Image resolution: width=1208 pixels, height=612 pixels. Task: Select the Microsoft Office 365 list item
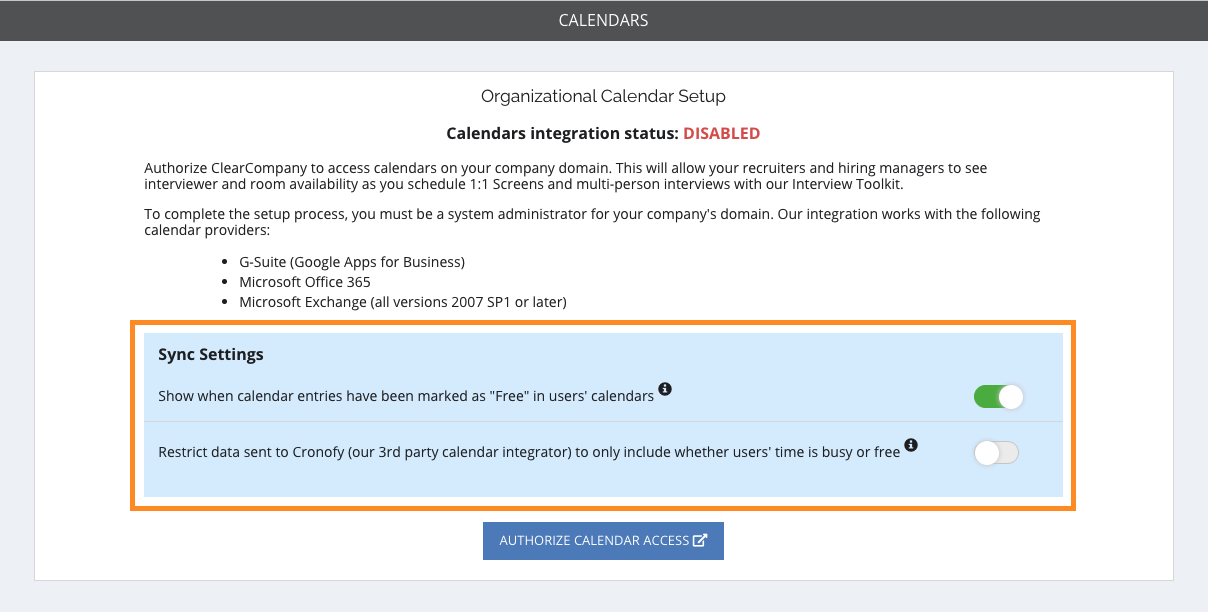tap(305, 282)
